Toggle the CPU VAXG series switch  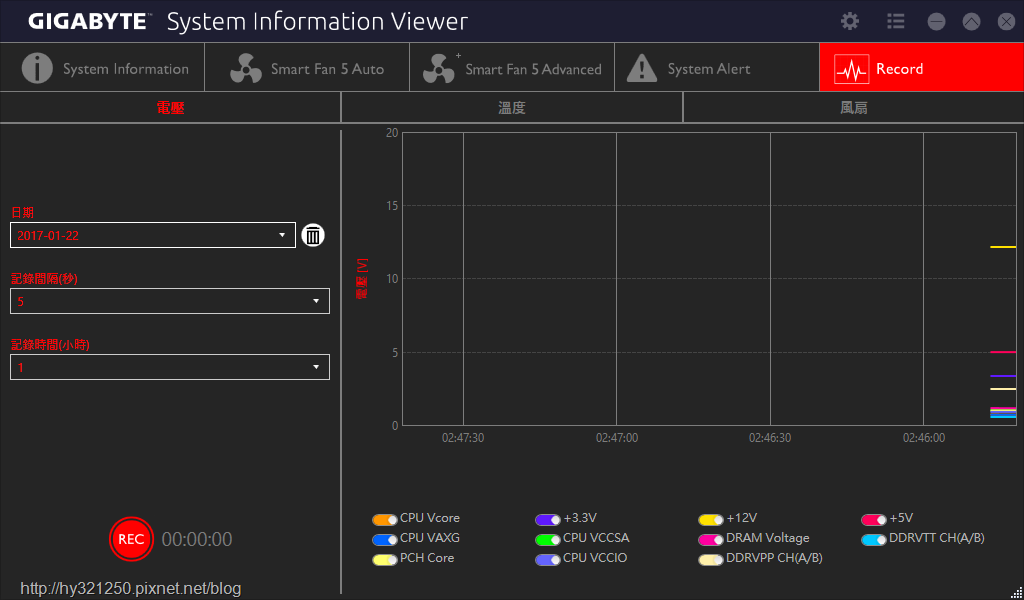click(x=385, y=540)
